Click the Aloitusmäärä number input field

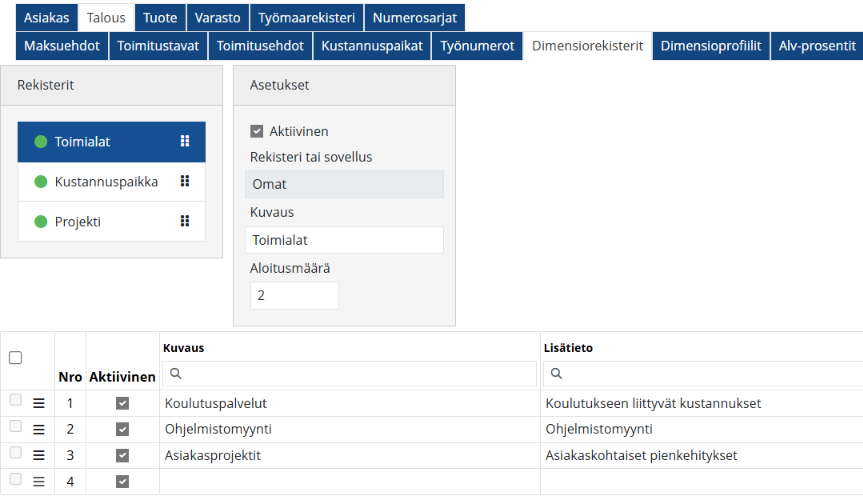(x=294, y=296)
